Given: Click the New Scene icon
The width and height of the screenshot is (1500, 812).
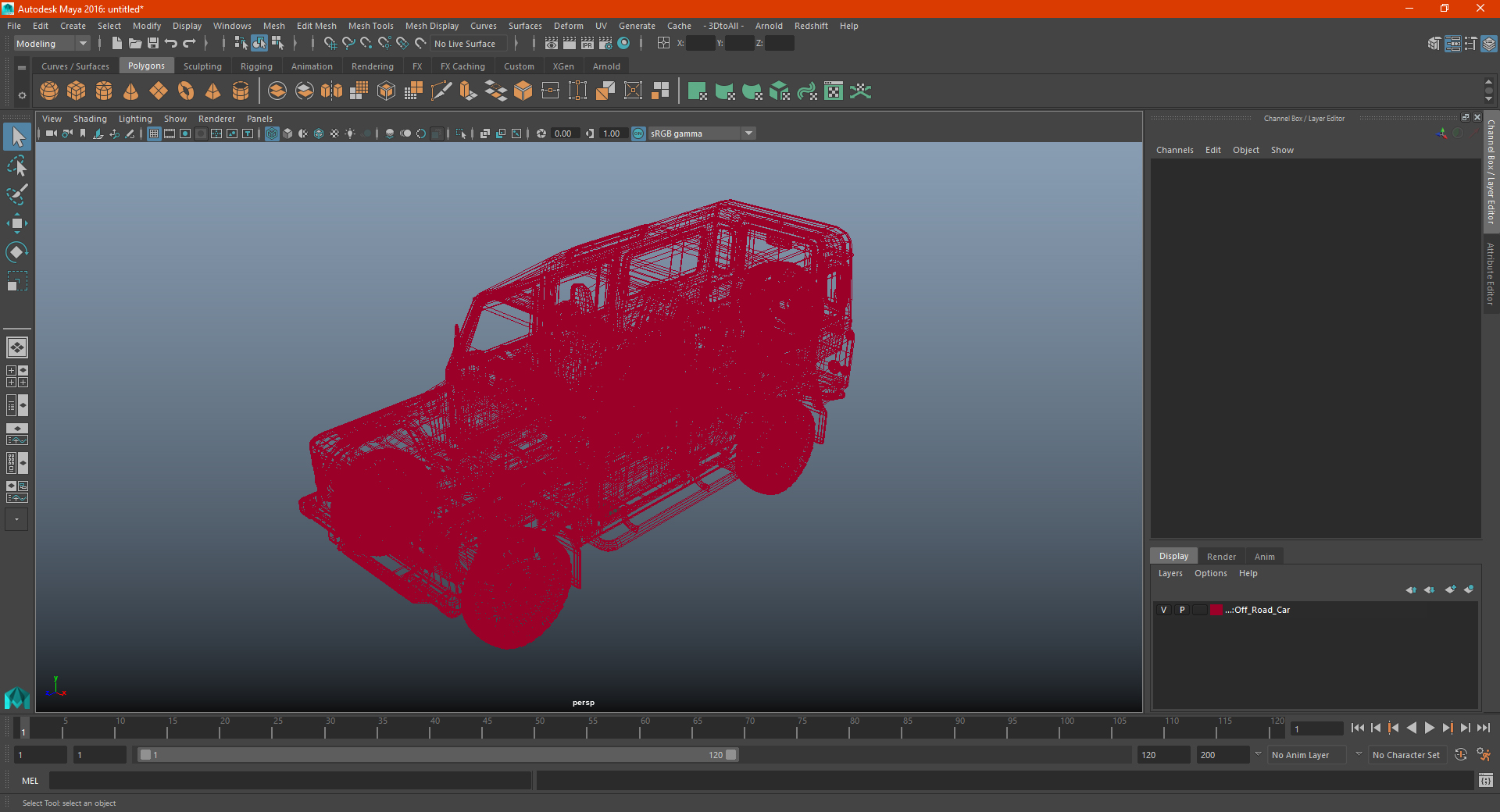Looking at the screenshot, I should [x=117, y=44].
